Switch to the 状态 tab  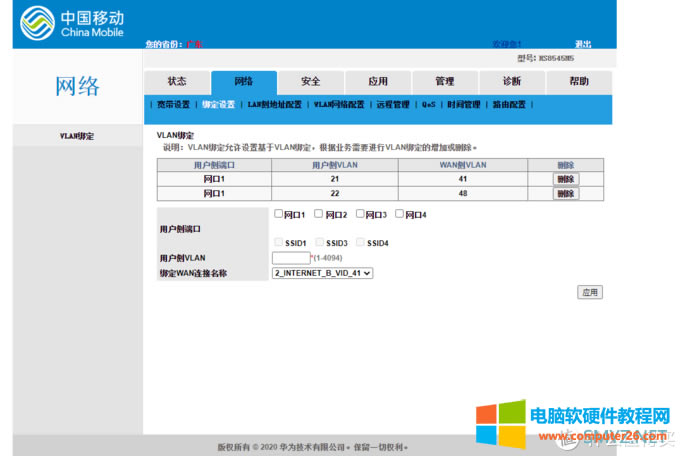coord(177,81)
